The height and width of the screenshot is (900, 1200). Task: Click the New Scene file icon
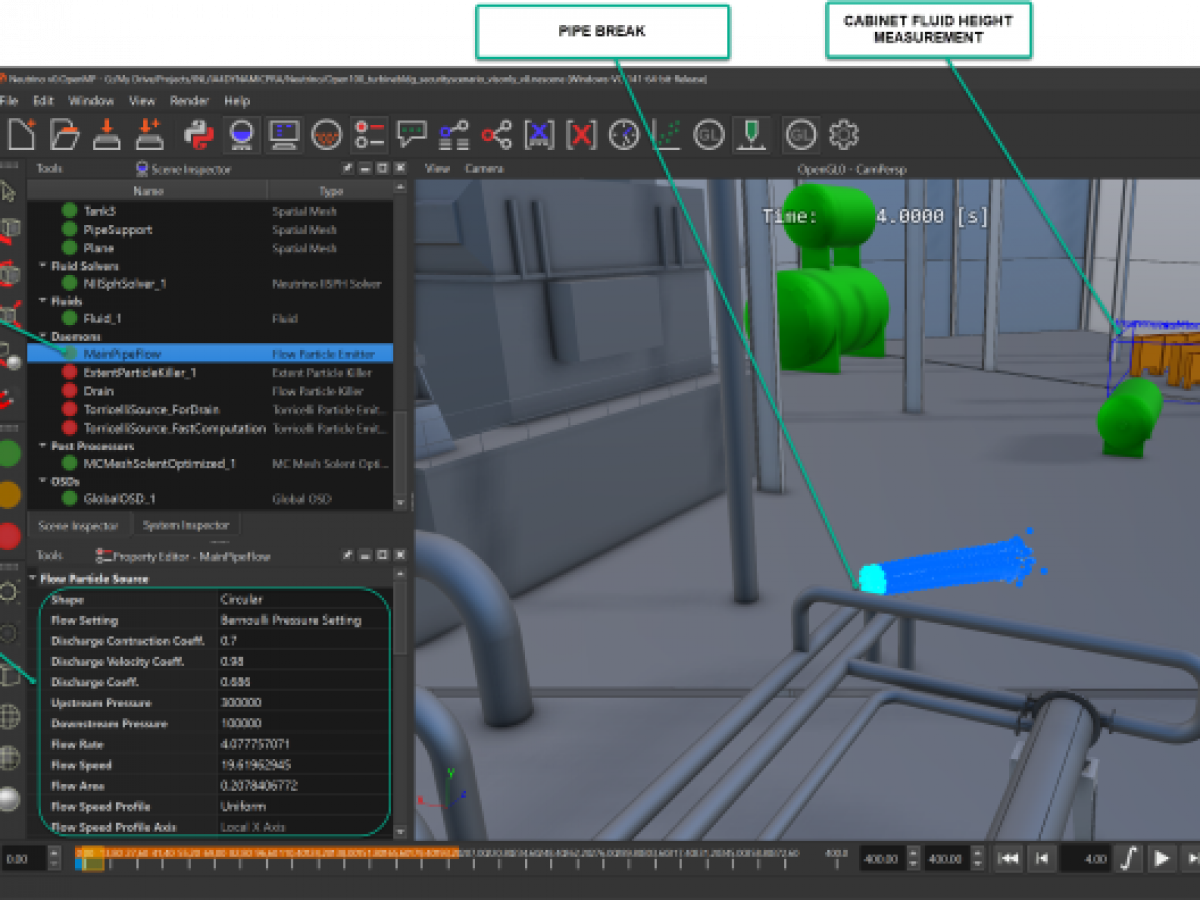point(22,134)
